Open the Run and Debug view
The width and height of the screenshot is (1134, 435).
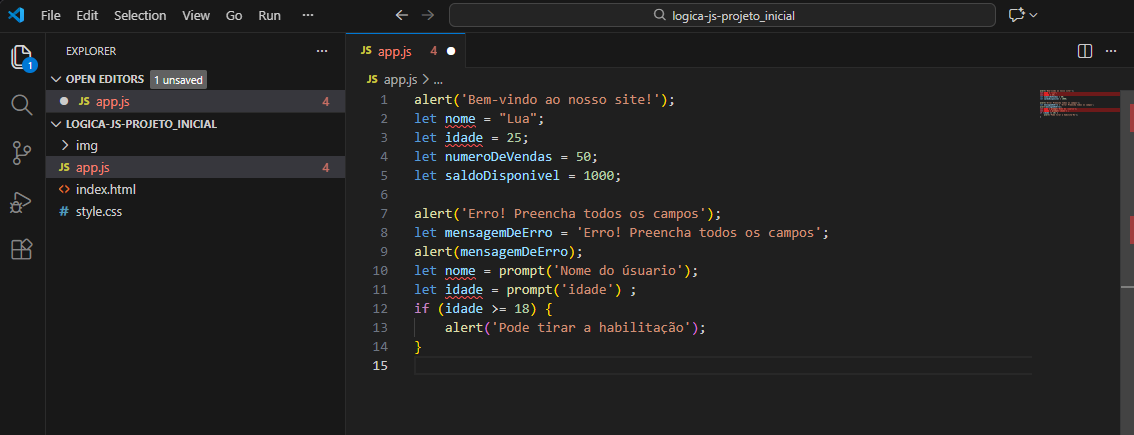point(22,201)
